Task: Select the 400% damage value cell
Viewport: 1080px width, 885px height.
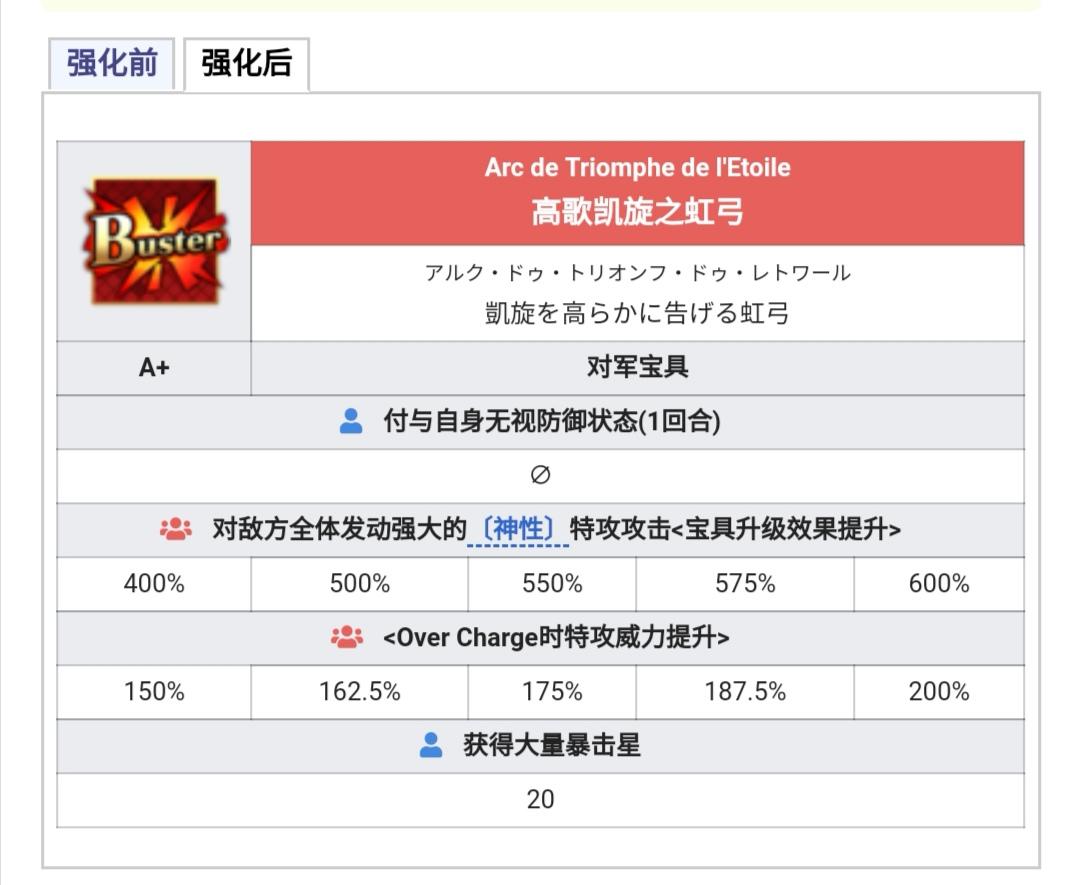Action: pos(154,584)
